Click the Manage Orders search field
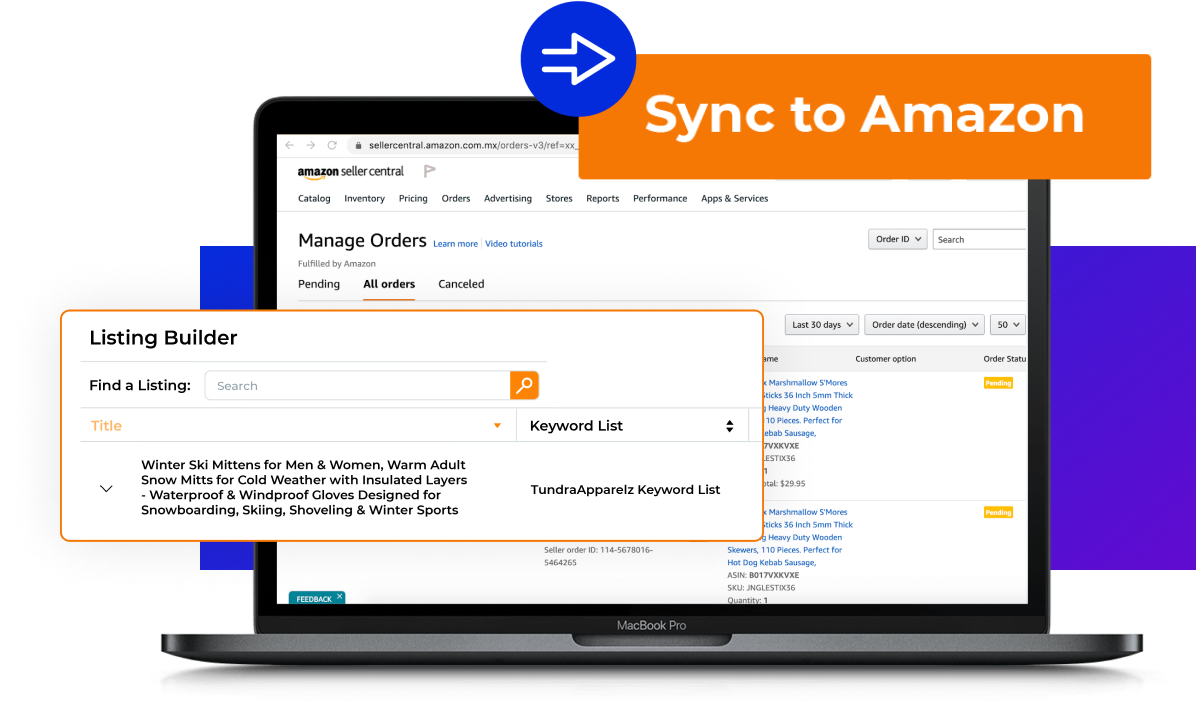This screenshot has width=1196, height=706. [979, 239]
